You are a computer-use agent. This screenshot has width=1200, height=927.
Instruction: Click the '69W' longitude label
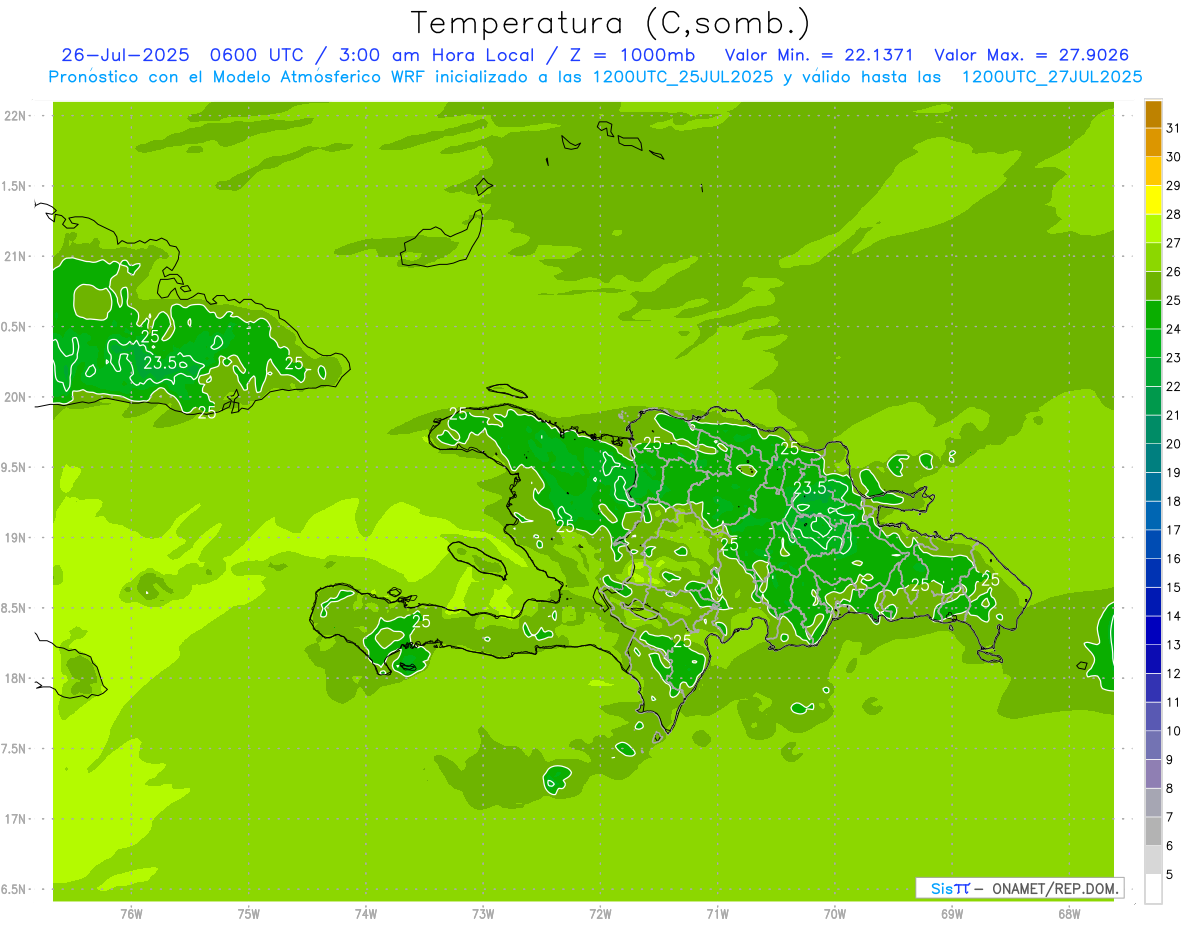(x=952, y=914)
